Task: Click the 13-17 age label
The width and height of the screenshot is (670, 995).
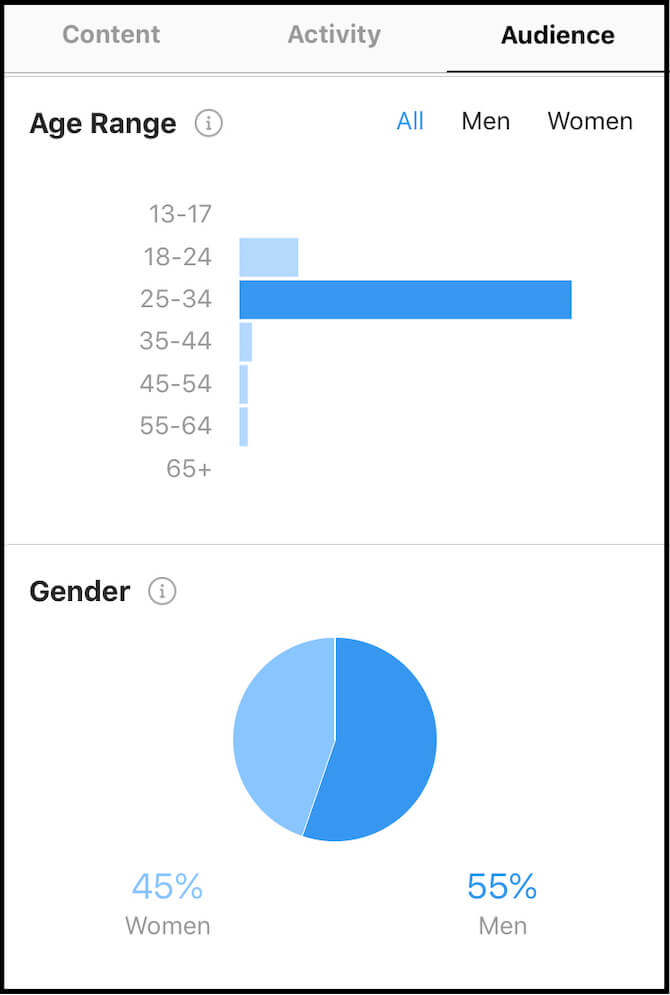Action: (180, 214)
